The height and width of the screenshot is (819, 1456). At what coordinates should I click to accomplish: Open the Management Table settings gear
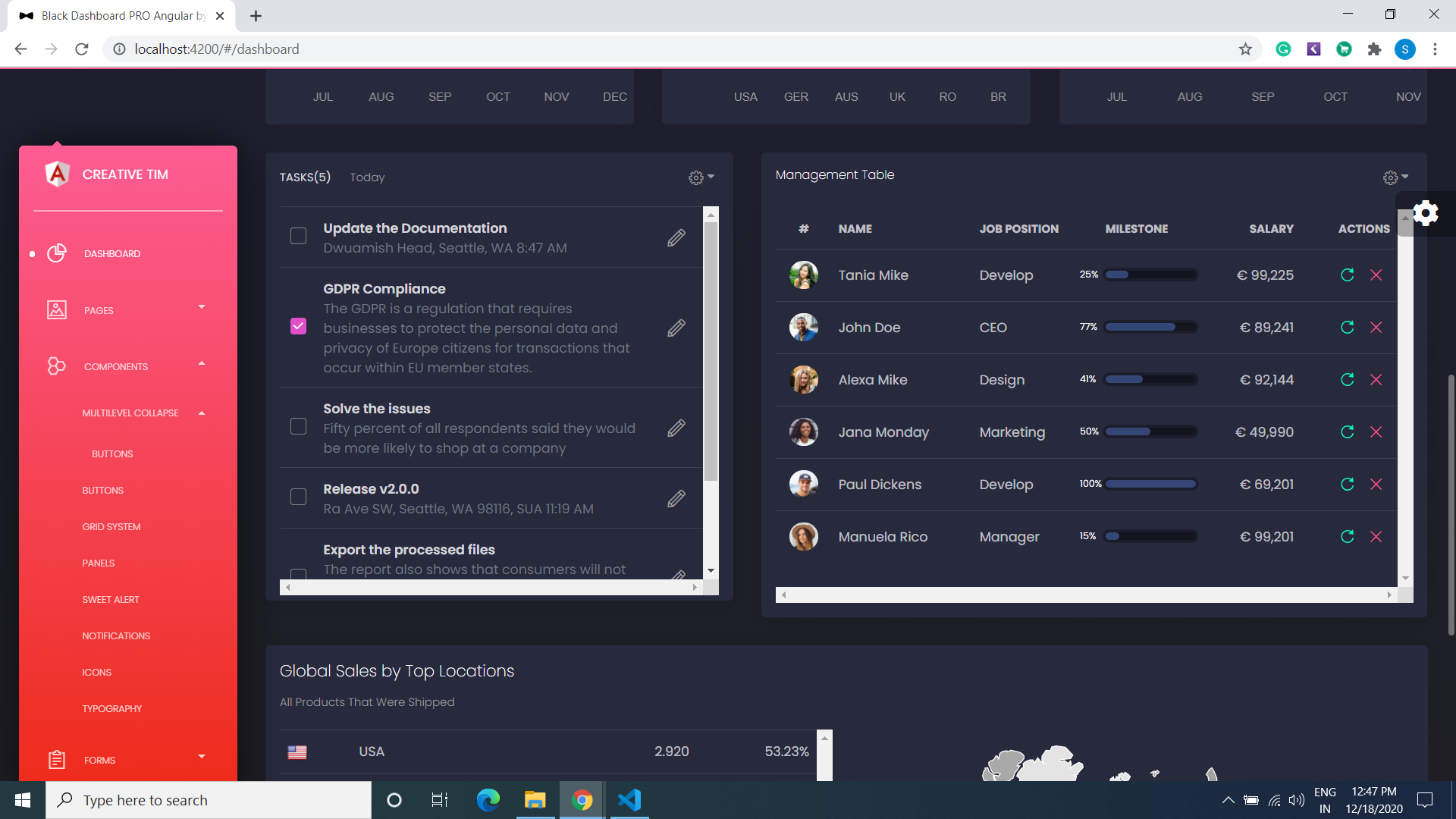coord(1392,177)
